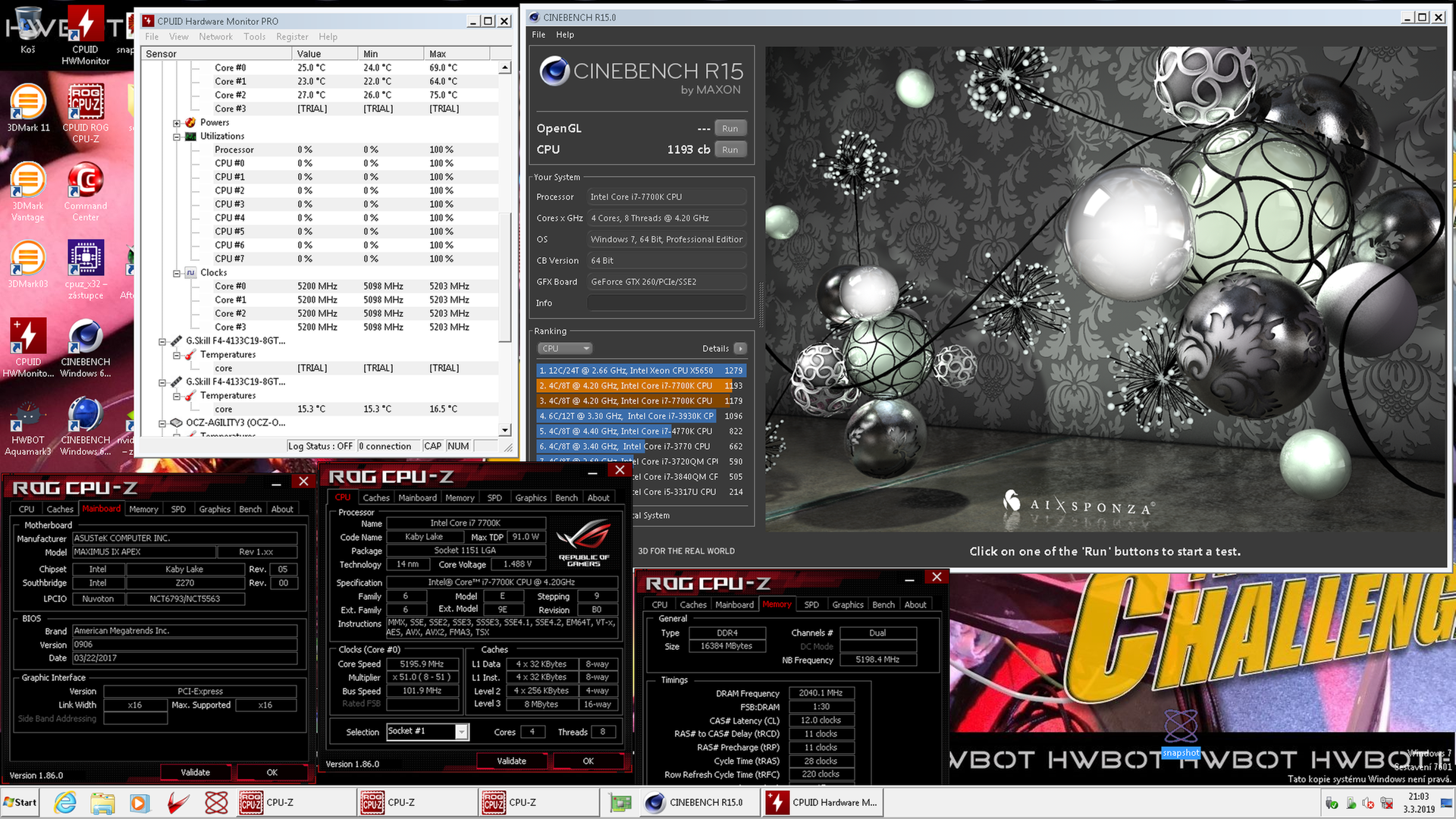1456x819 pixels.
Task: Click Max column header in HWMonitor
Action: pos(457,54)
